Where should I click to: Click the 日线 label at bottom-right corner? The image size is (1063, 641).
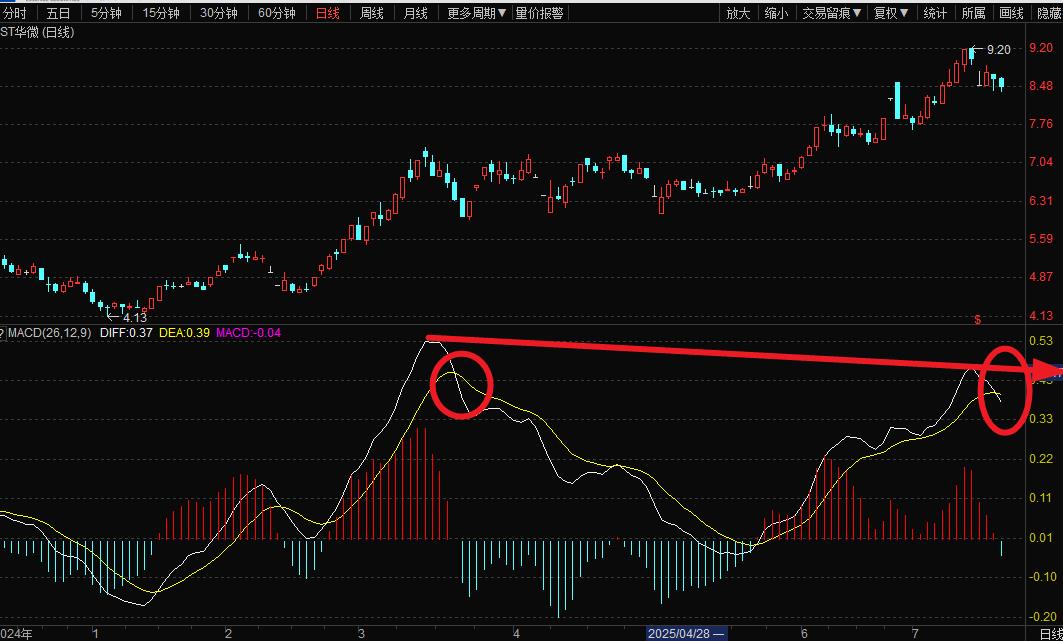pyautogui.click(x=1051, y=634)
